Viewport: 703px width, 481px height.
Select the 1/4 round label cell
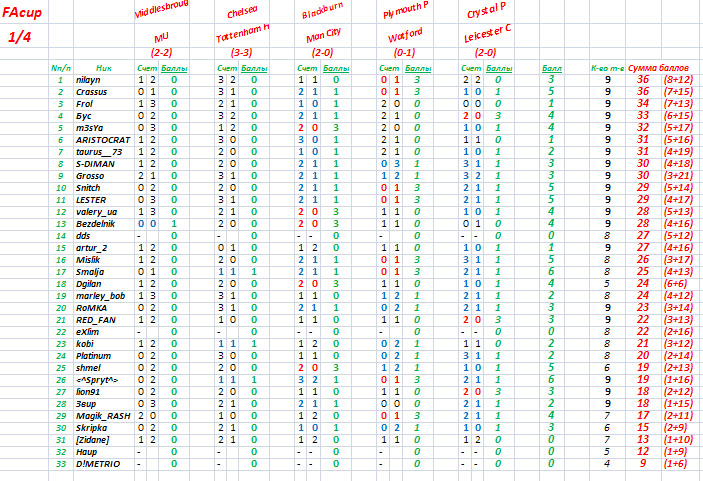click(20, 36)
